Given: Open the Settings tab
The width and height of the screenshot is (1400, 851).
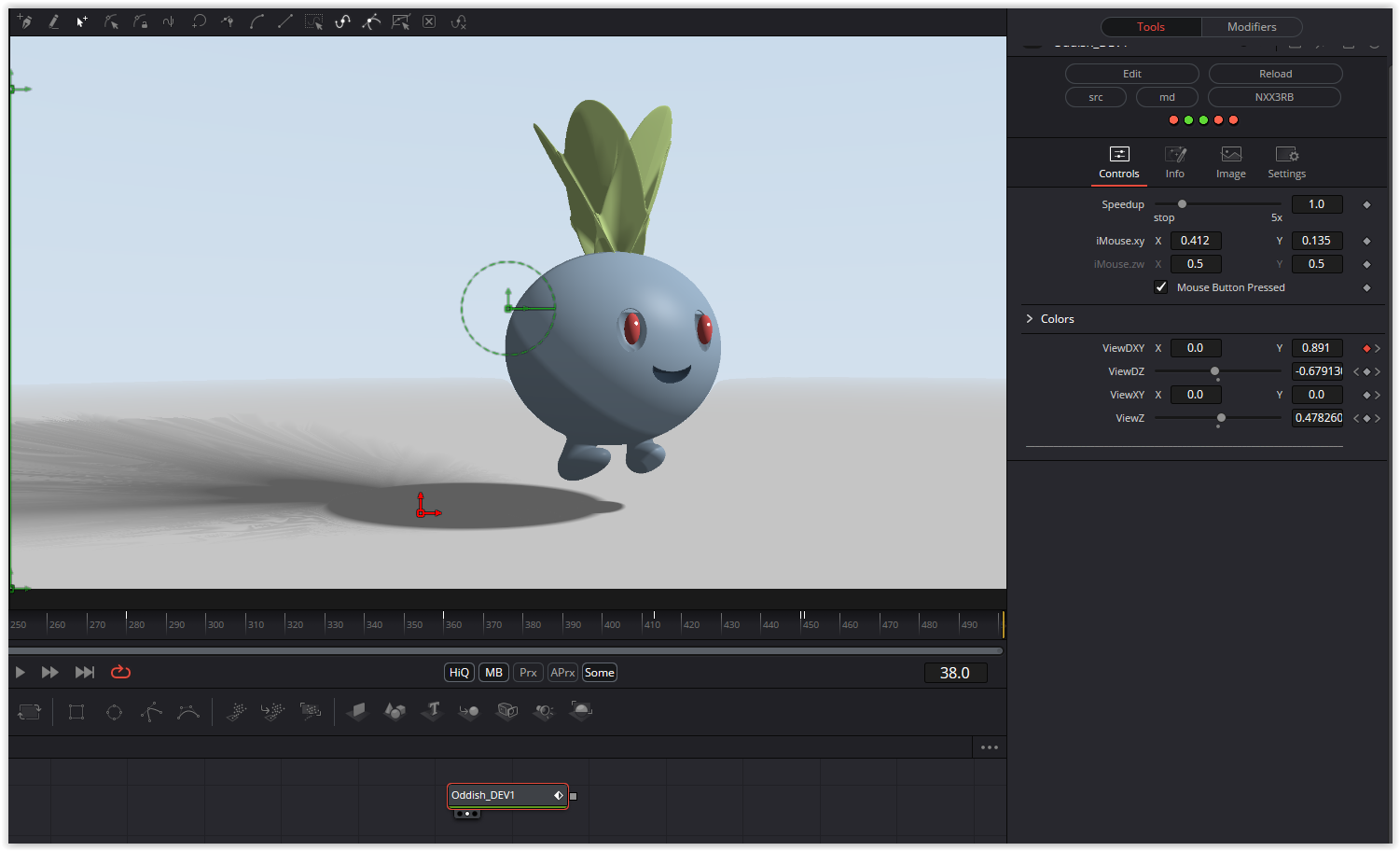Looking at the screenshot, I should click(x=1287, y=162).
